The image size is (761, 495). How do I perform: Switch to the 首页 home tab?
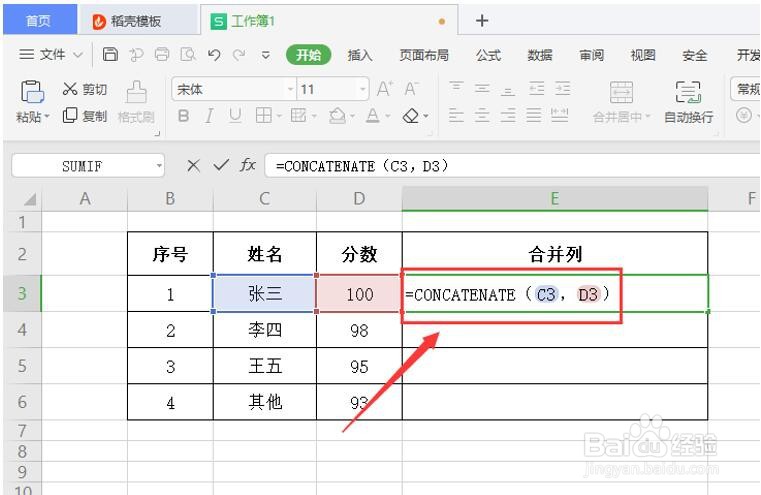point(40,20)
